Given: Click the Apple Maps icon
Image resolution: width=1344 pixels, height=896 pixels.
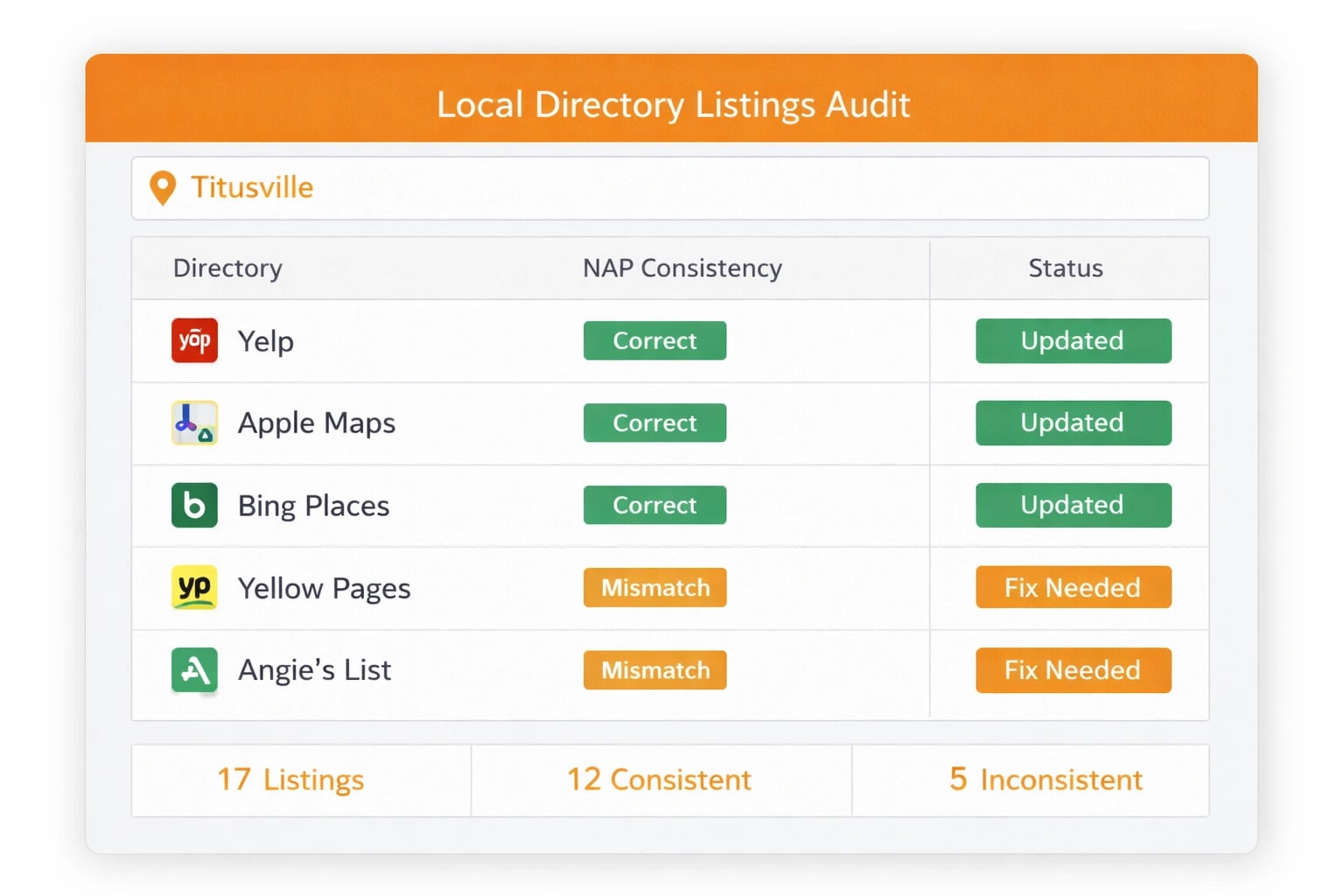Looking at the screenshot, I should 193,423.
